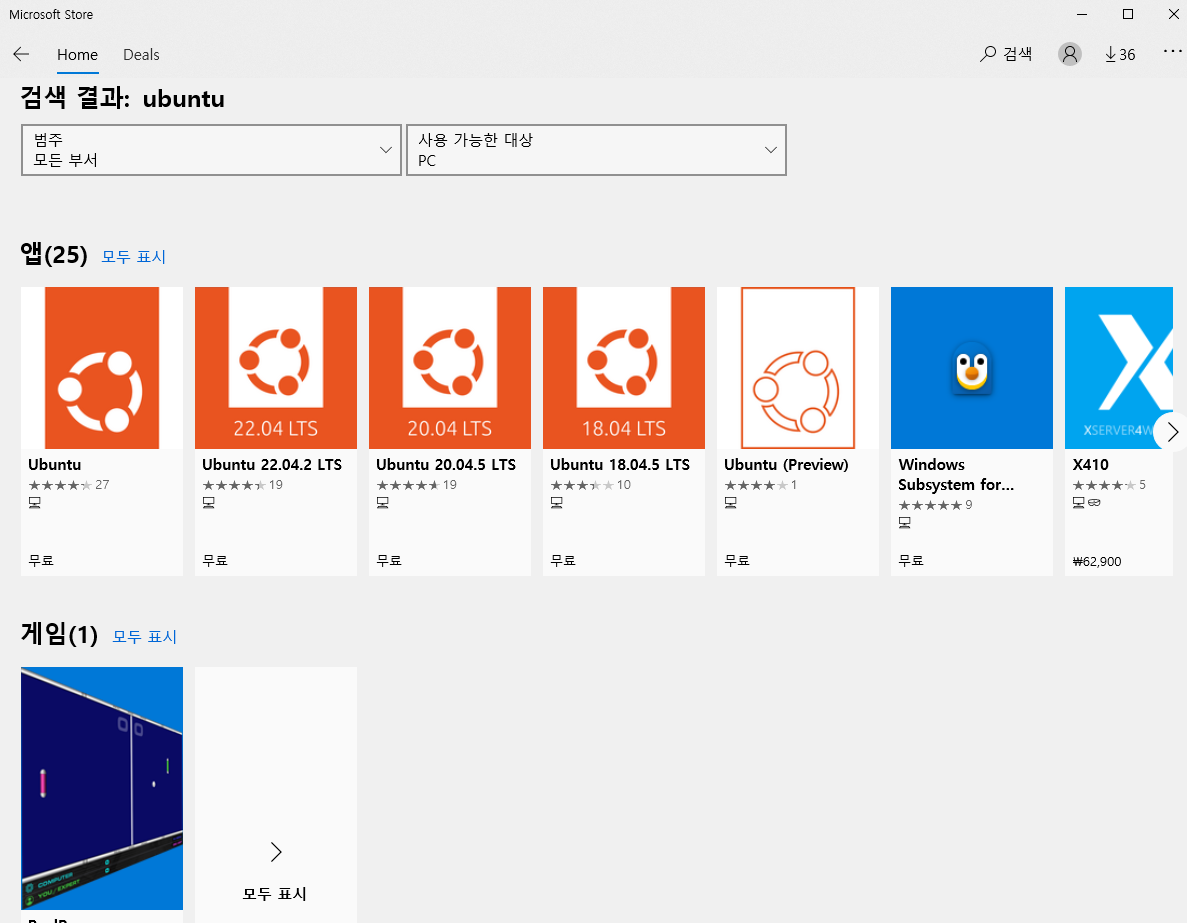The image size is (1187, 923).
Task: Go back with the arrow icon
Action: (x=21, y=54)
